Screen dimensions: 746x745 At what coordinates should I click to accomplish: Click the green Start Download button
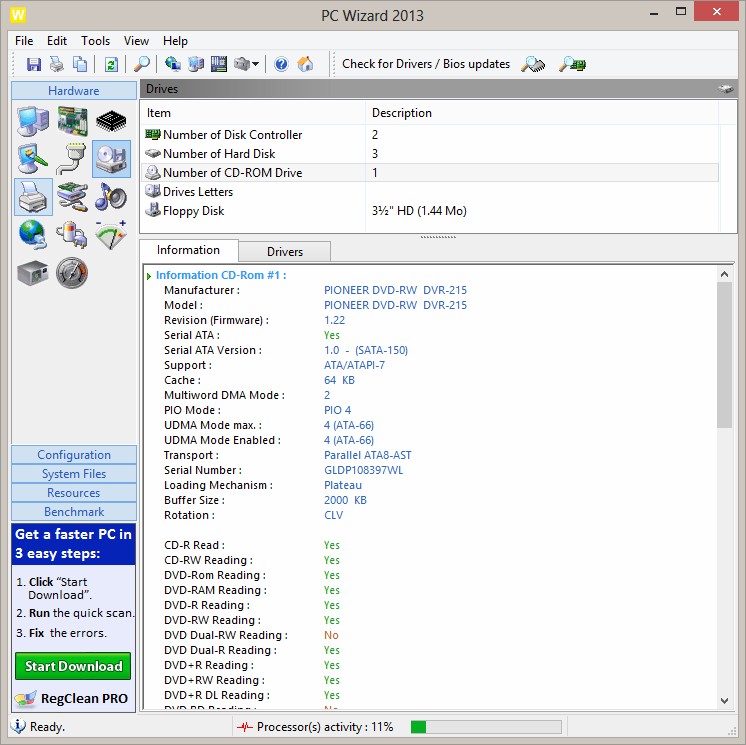[74, 667]
